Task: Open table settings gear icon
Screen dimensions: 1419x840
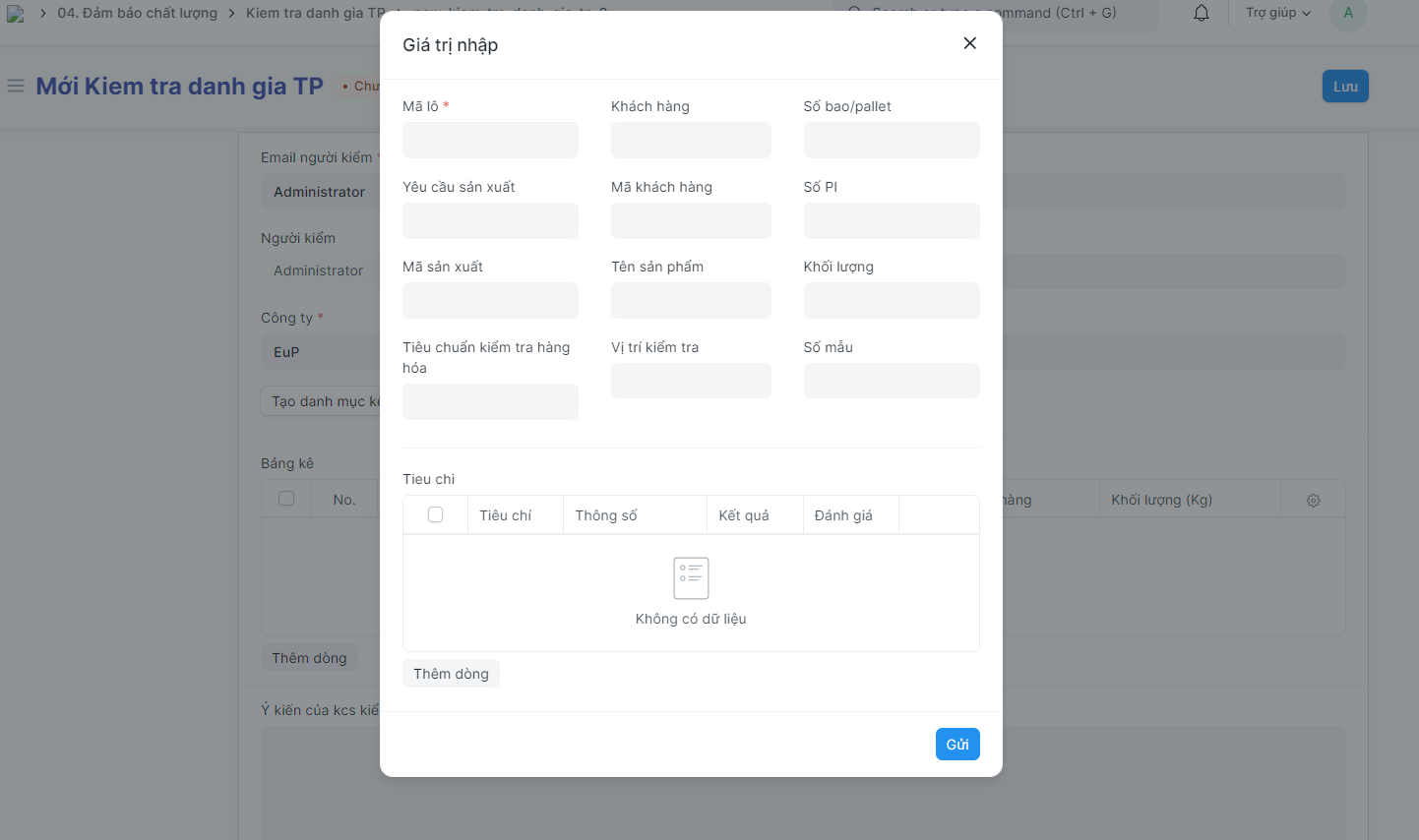Action: 1313,501
